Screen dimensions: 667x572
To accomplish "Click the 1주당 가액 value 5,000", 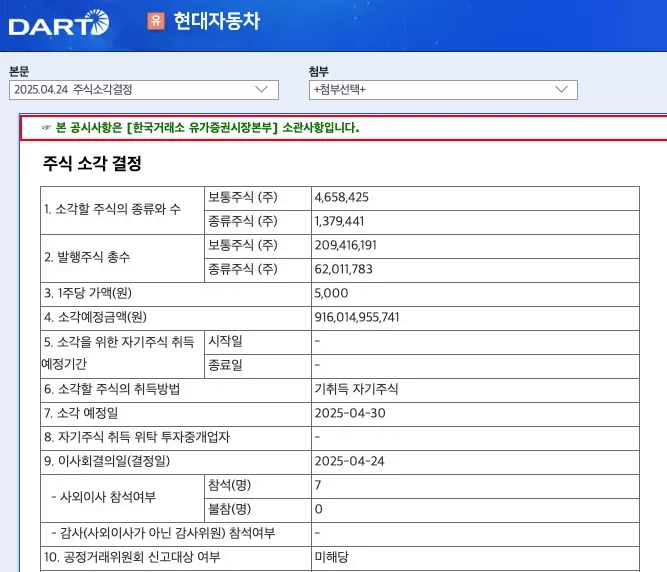I will point(331,293).
